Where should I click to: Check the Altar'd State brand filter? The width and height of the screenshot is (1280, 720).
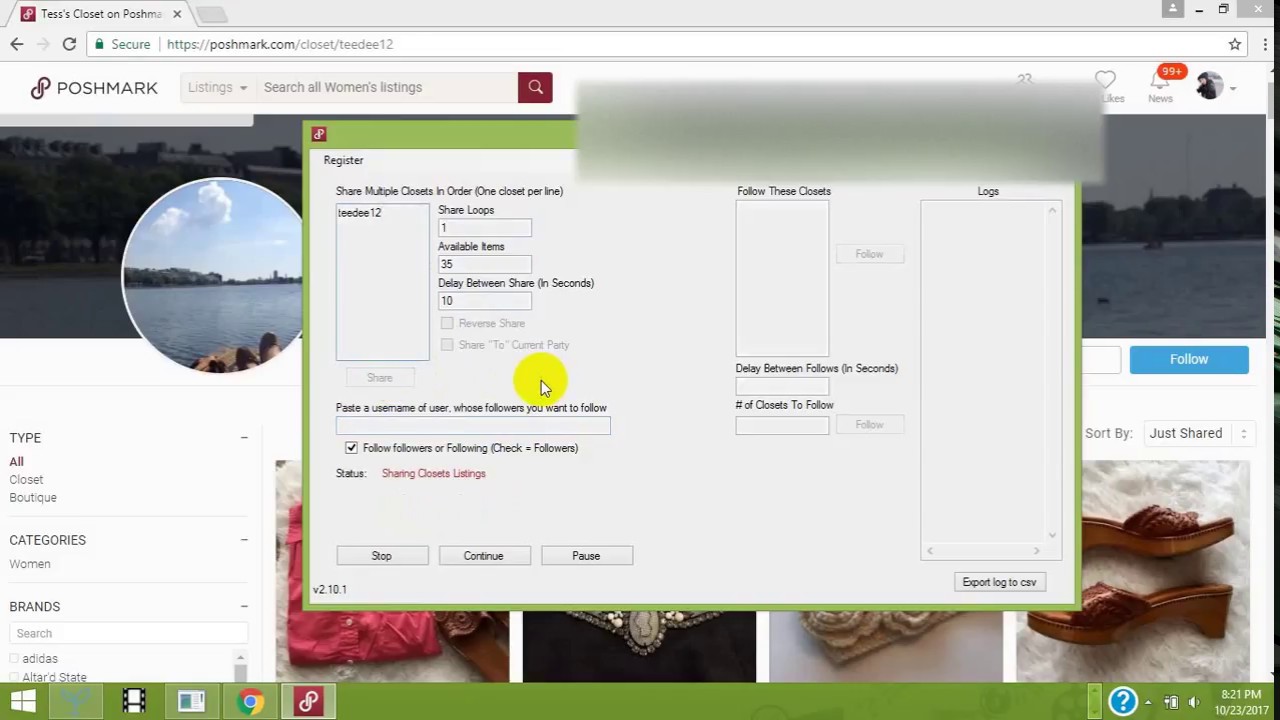[x=14, y=677]
